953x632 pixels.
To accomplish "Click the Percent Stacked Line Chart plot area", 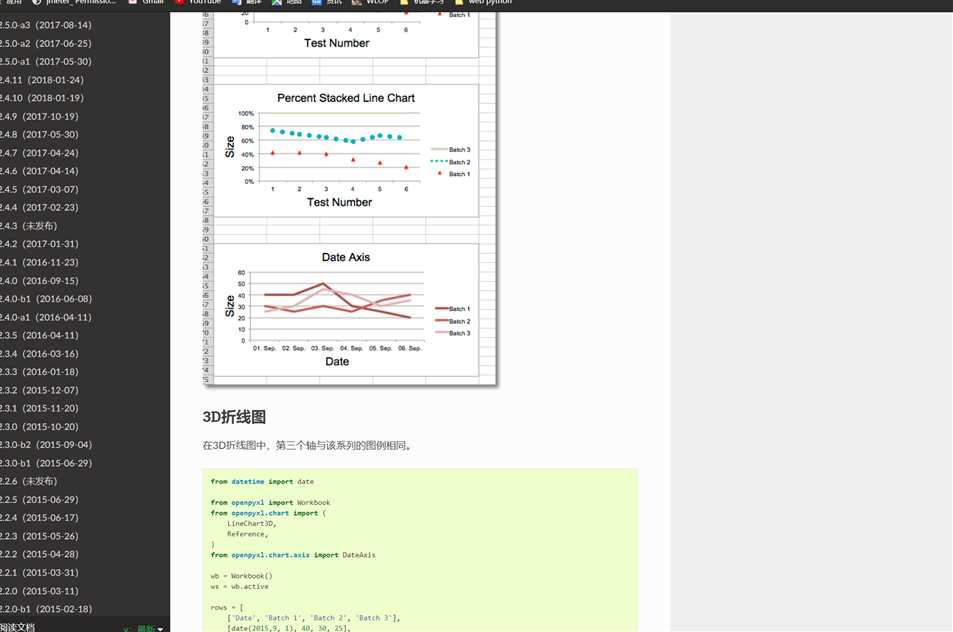I will pos(339,147).
